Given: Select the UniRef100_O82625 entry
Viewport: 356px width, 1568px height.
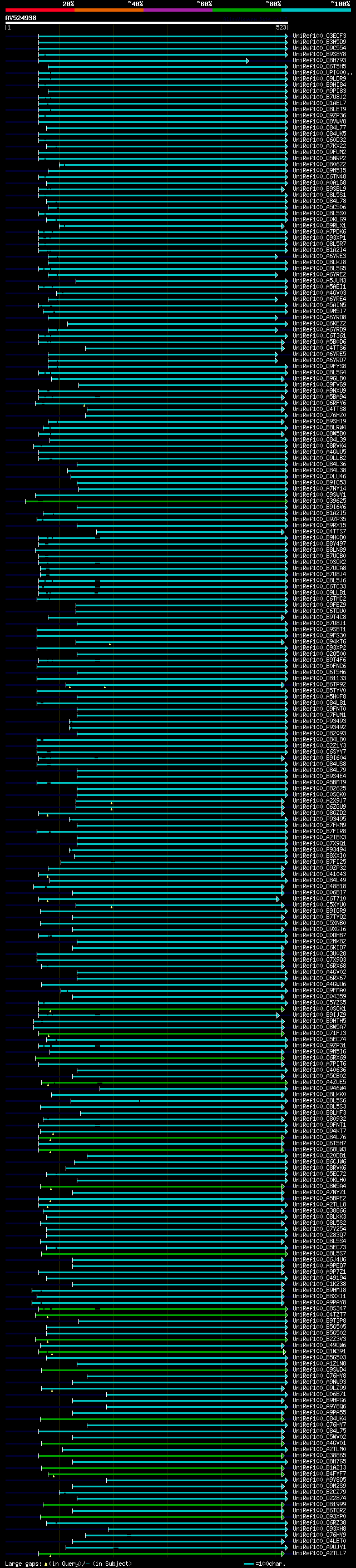Looking at the screenshot, I should 319,788.
